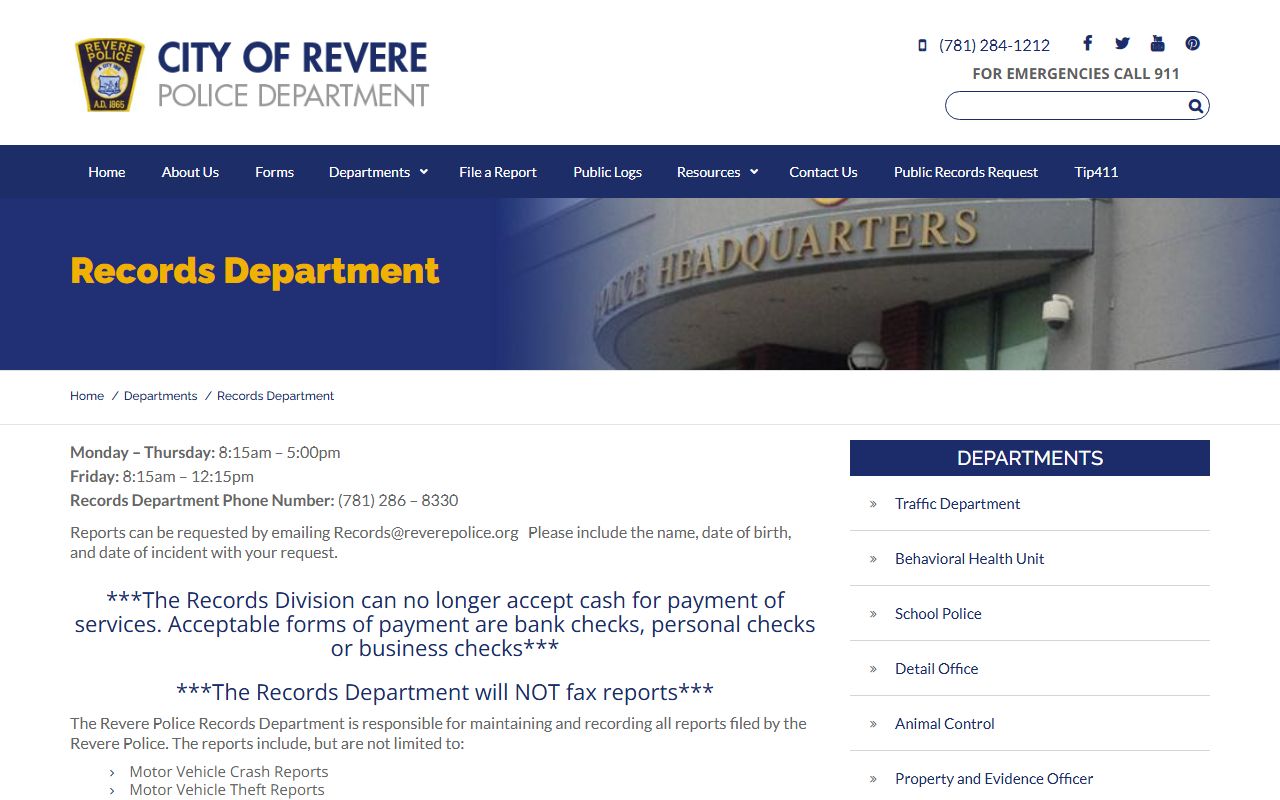This screenshot has height=800, width=1280.
Task: Click the Motor Vehicle Theft Reports item
Action: pos(227,790)
